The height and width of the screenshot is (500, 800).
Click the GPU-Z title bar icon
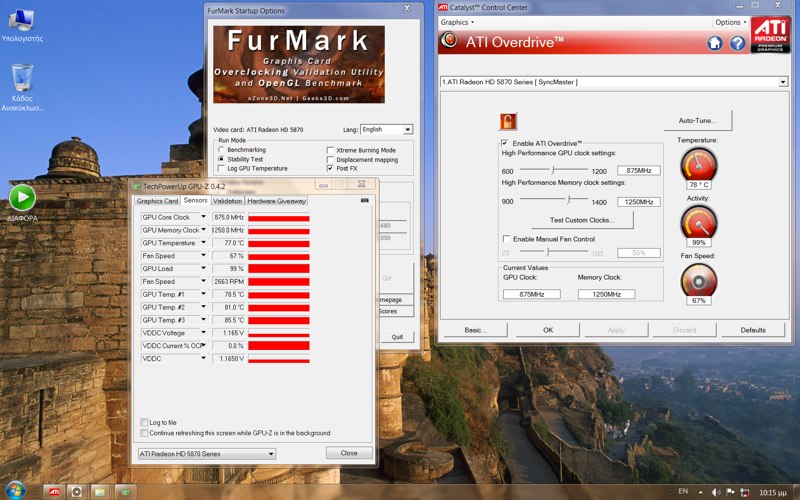coord(137,186)
